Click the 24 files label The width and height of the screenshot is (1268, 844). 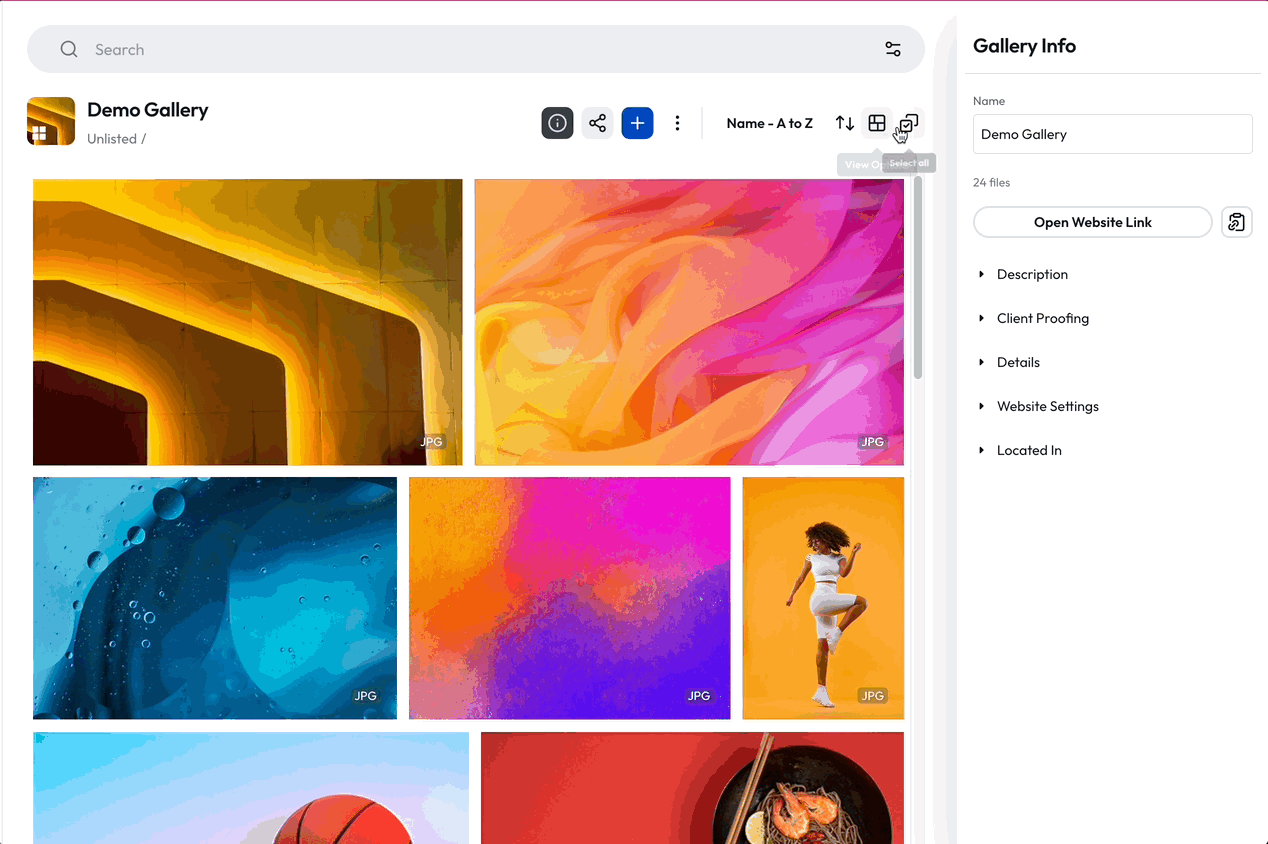coord(992,182)
